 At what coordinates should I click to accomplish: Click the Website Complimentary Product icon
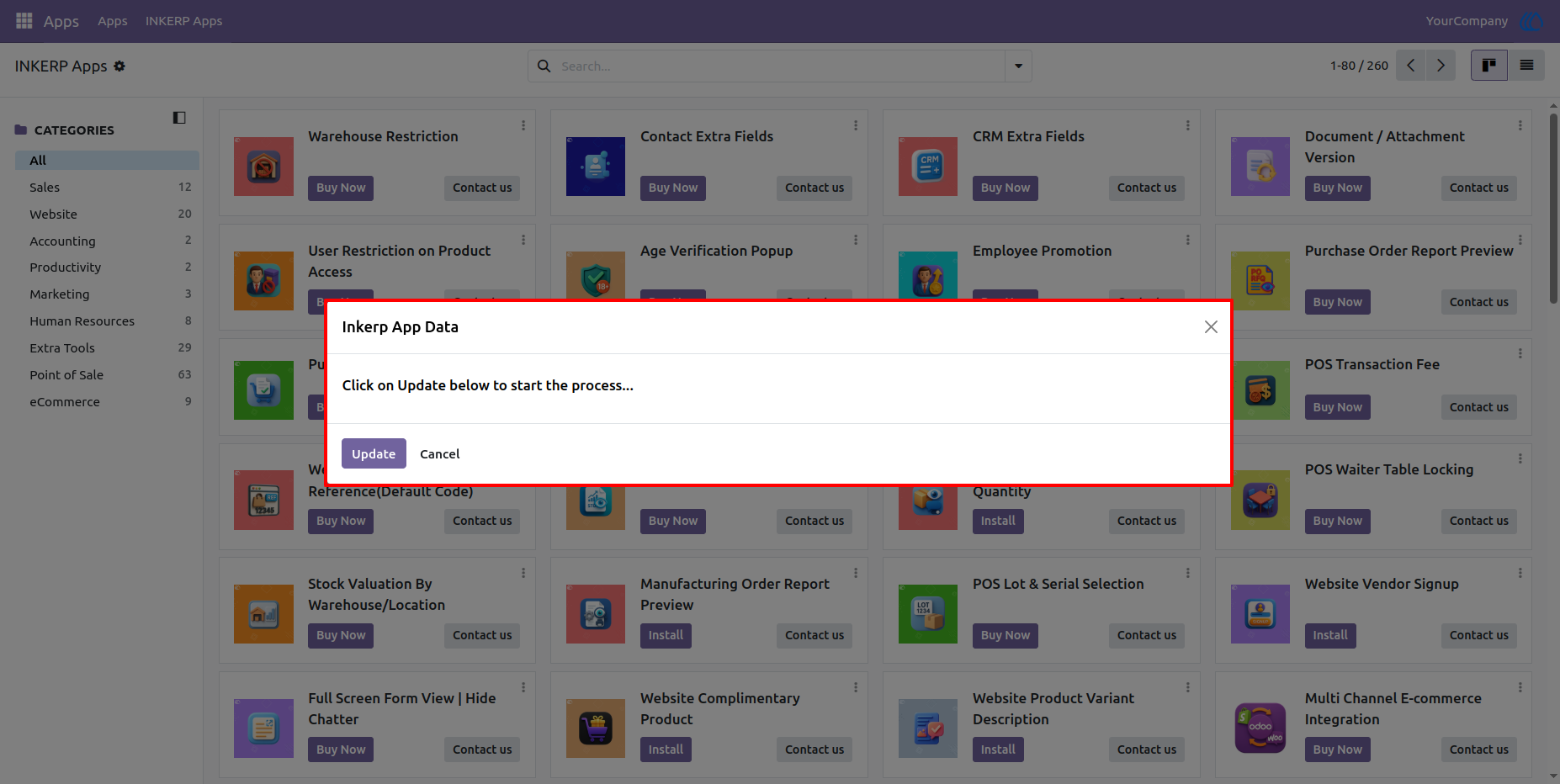coord(596,728)
